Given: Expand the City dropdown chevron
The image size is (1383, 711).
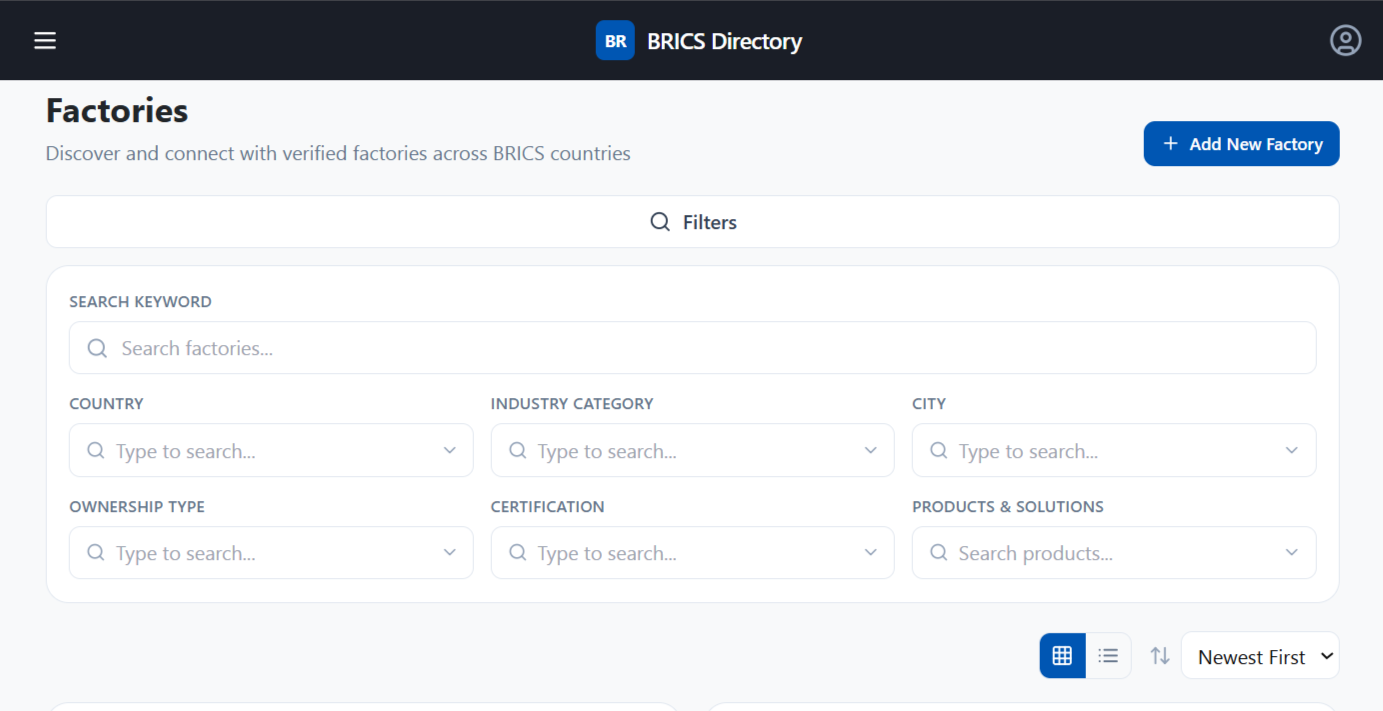Looking at the screenshot, I should (x=1292, y=451).
